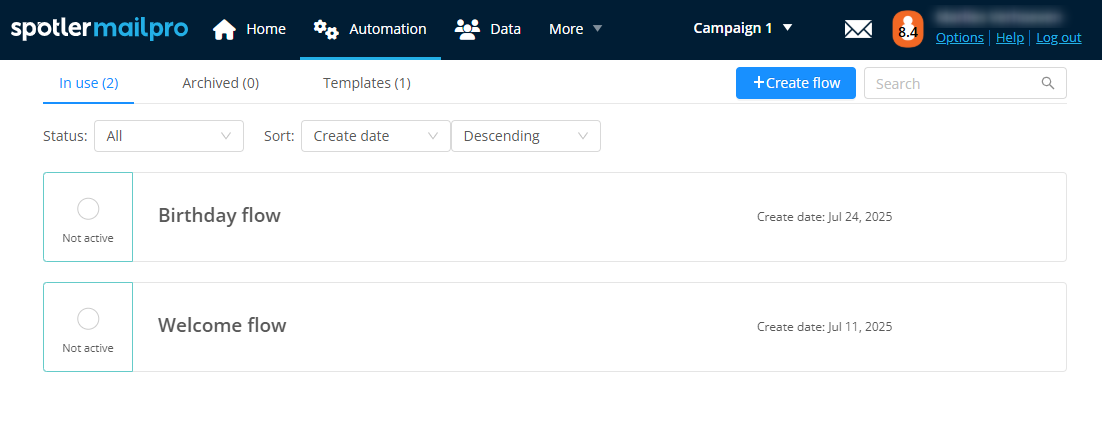This screenshot has height=442, width=1102.
Task: Expand the Status filter dropdown
Action: 168,136
